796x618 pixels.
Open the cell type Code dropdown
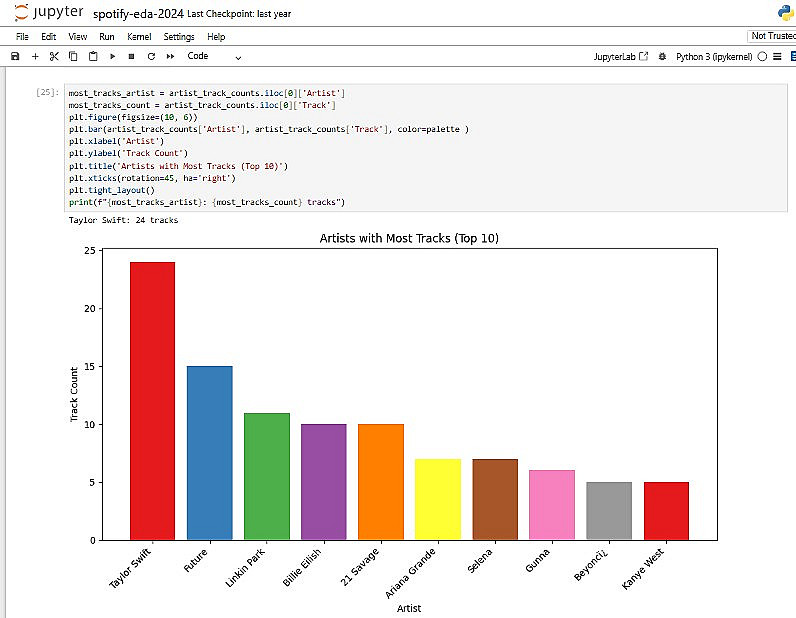pos(214,56)
